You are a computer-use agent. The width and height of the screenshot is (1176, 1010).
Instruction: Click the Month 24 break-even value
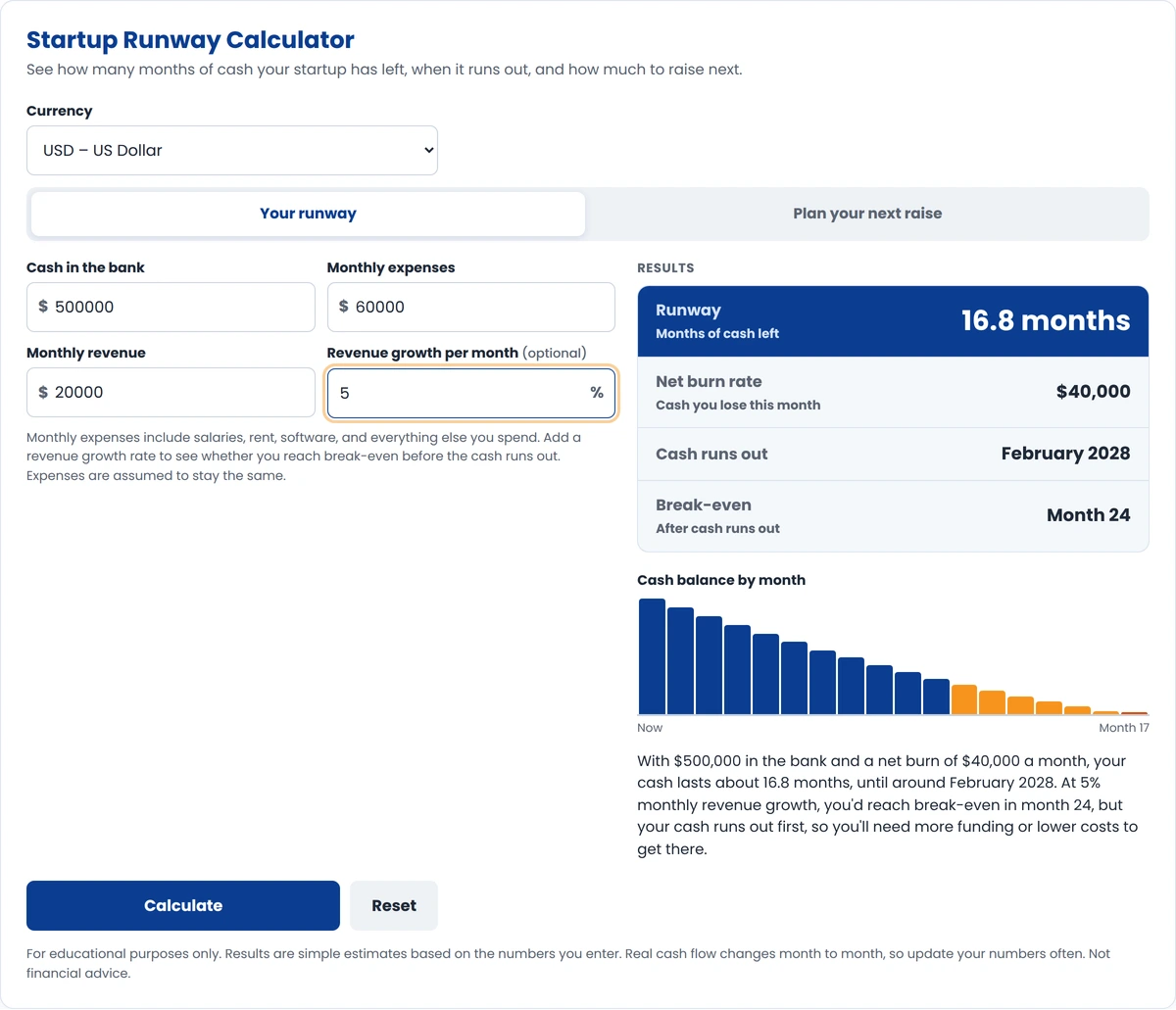click(1088, 515)
